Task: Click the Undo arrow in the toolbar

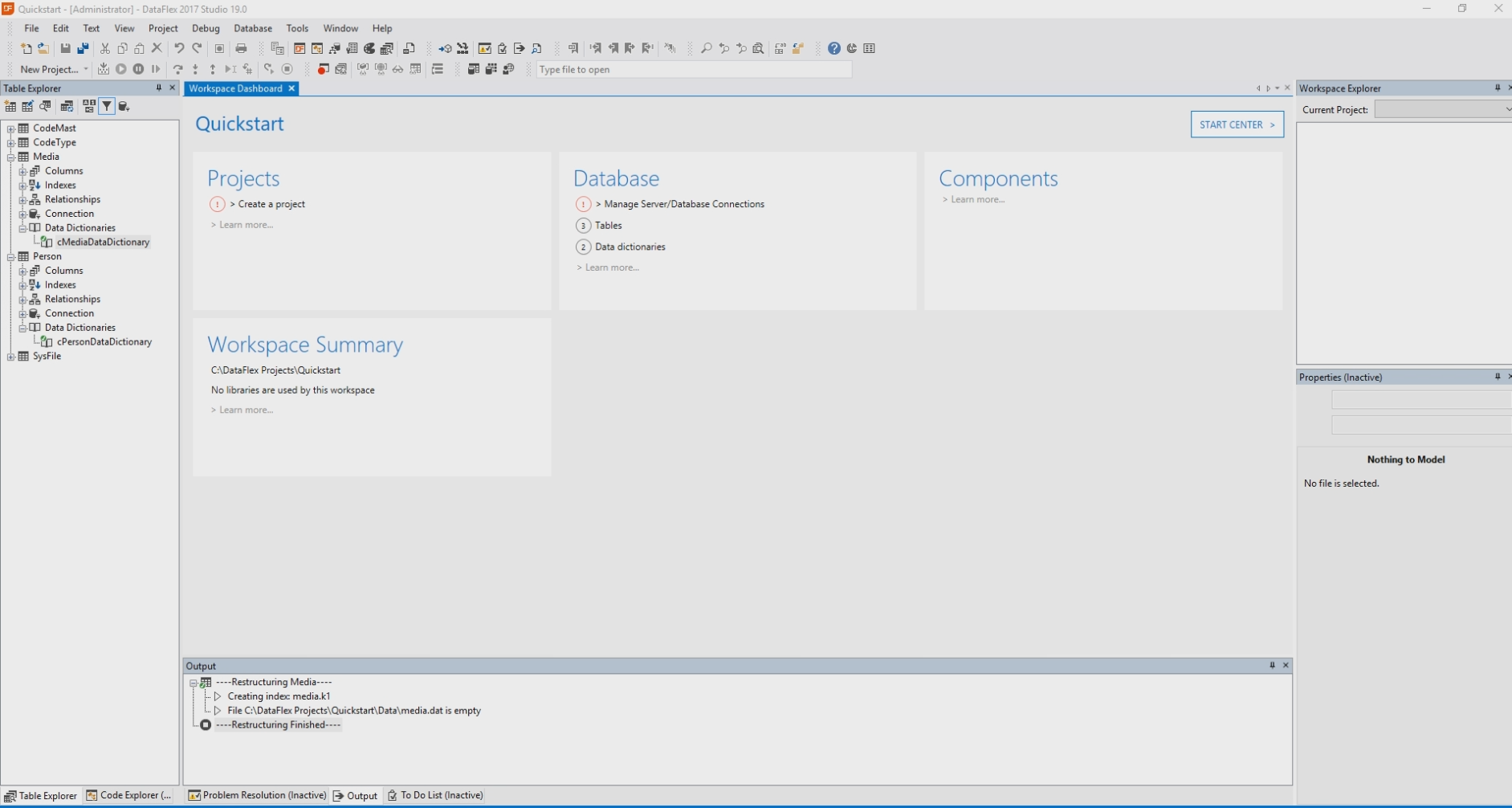Action: (179, 49)
